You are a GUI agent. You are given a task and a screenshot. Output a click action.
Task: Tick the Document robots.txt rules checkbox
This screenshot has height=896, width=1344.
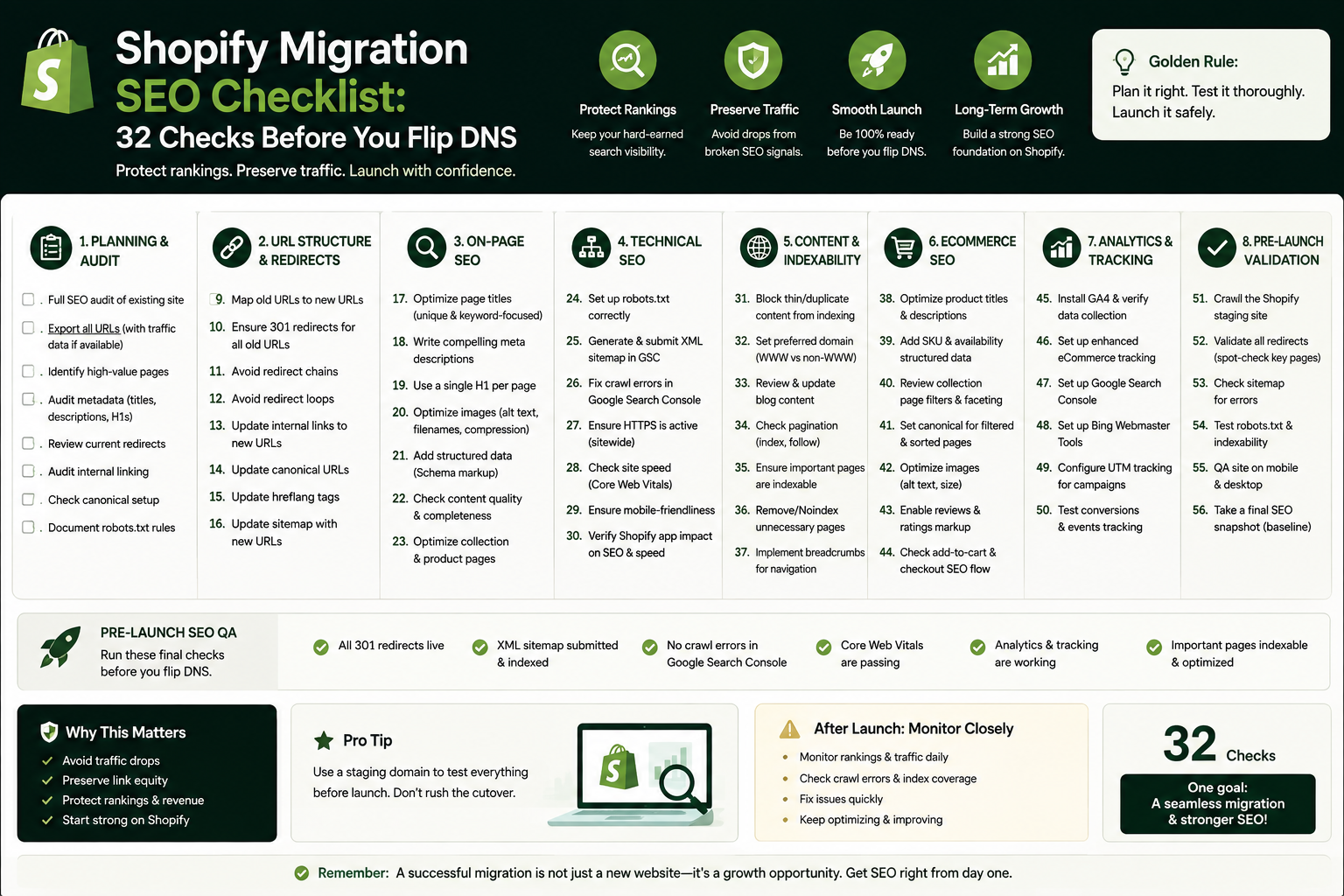tap(28, 527)
